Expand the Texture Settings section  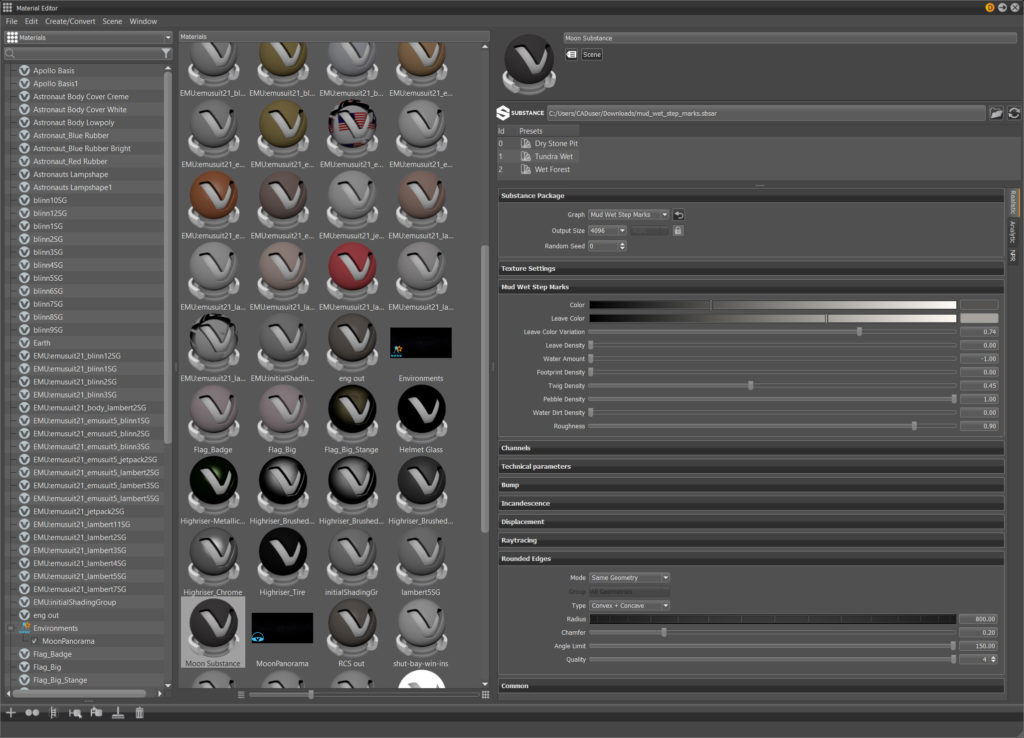(x=751, y=268)
